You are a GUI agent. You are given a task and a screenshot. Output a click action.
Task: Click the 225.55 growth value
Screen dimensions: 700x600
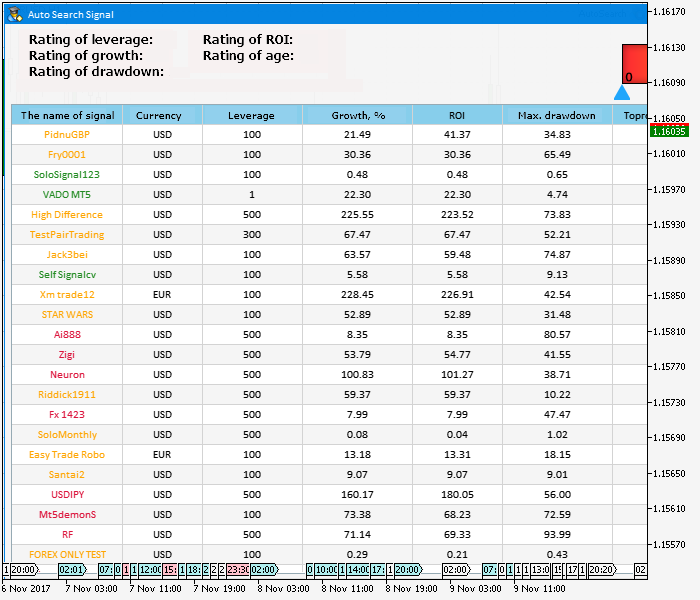pyautogui.click(x=357, y=215)
